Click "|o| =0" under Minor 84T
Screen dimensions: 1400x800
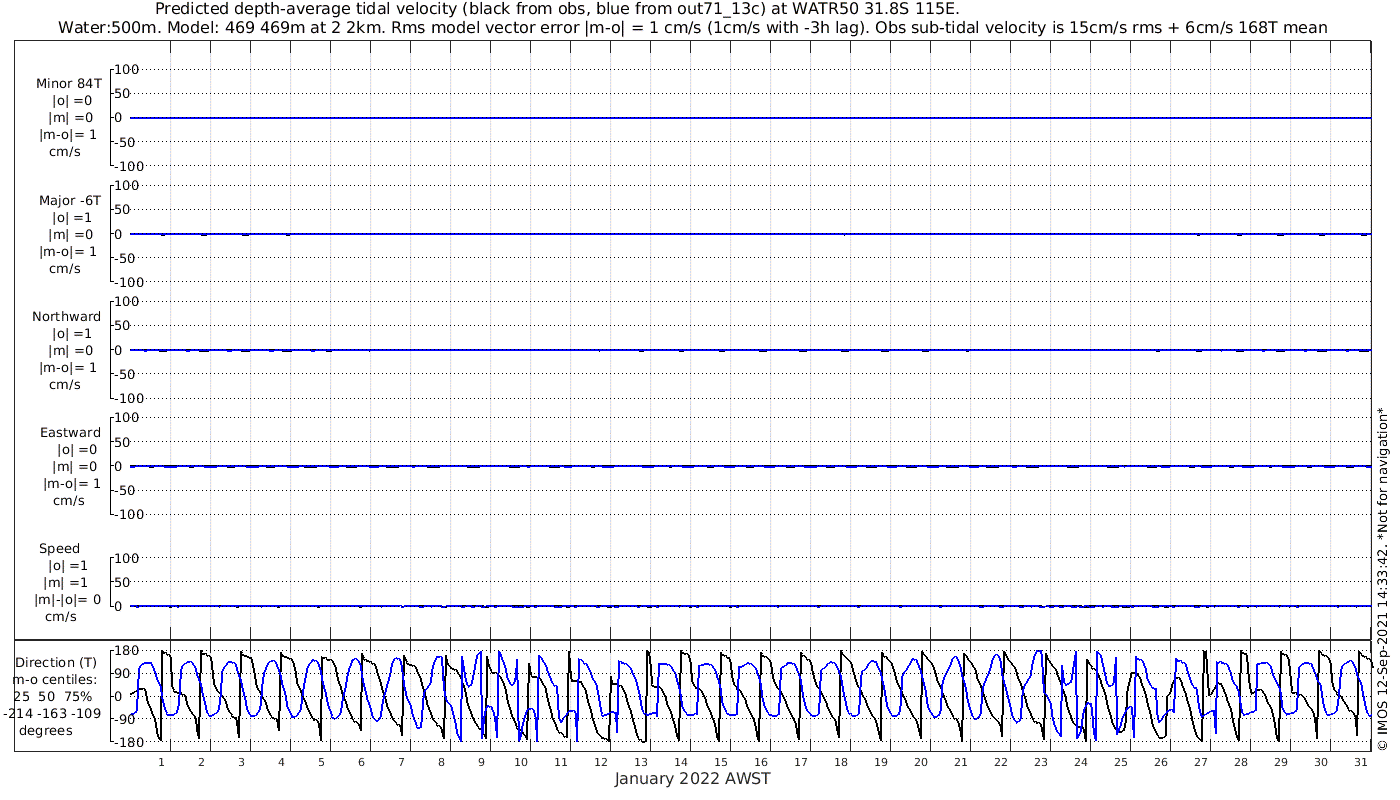click(x=72, y=101)
